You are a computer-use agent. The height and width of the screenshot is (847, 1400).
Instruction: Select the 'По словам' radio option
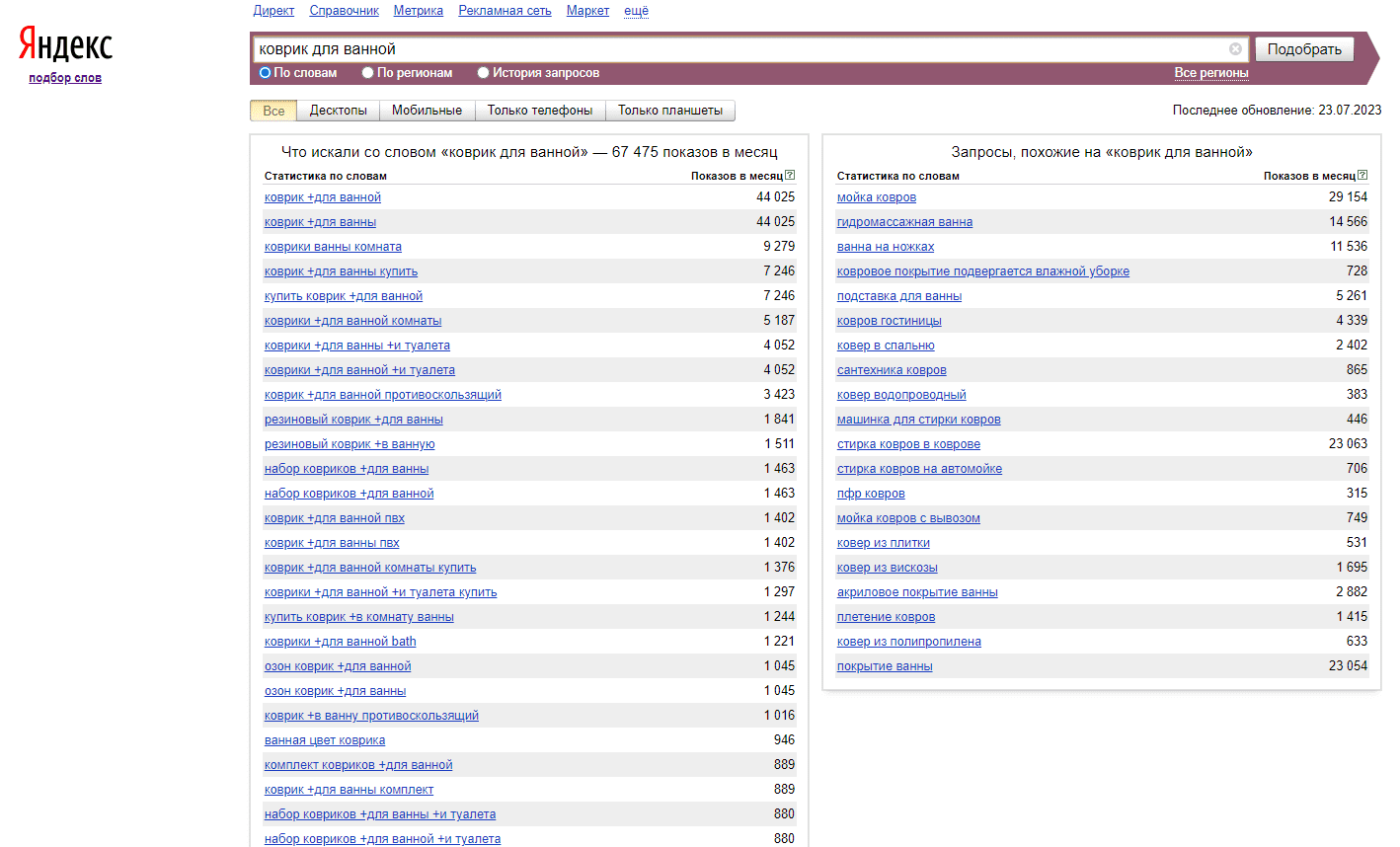(265, 73)
